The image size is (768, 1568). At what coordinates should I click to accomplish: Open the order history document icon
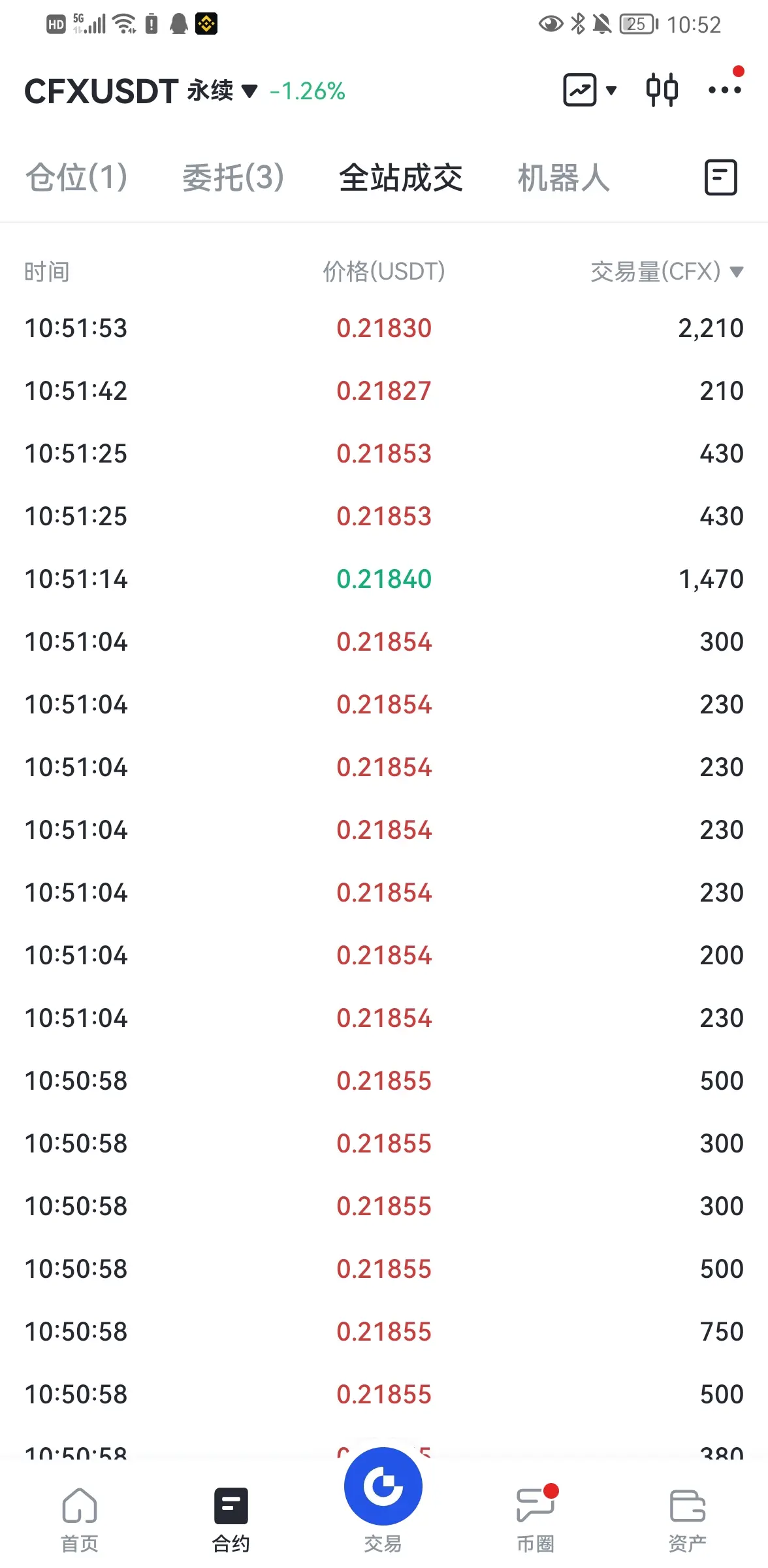721,177
